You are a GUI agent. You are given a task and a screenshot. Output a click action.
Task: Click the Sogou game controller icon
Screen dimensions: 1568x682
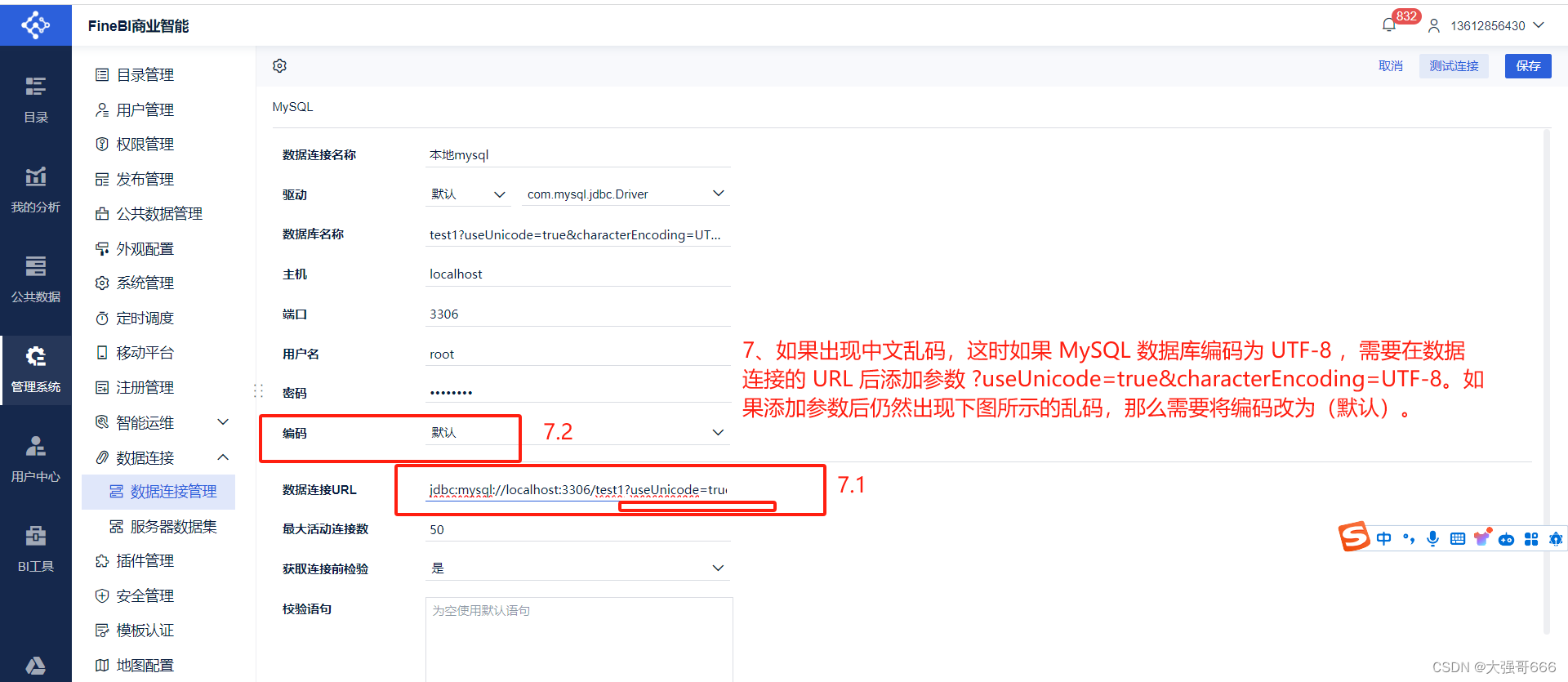(x=1507, y=539)
